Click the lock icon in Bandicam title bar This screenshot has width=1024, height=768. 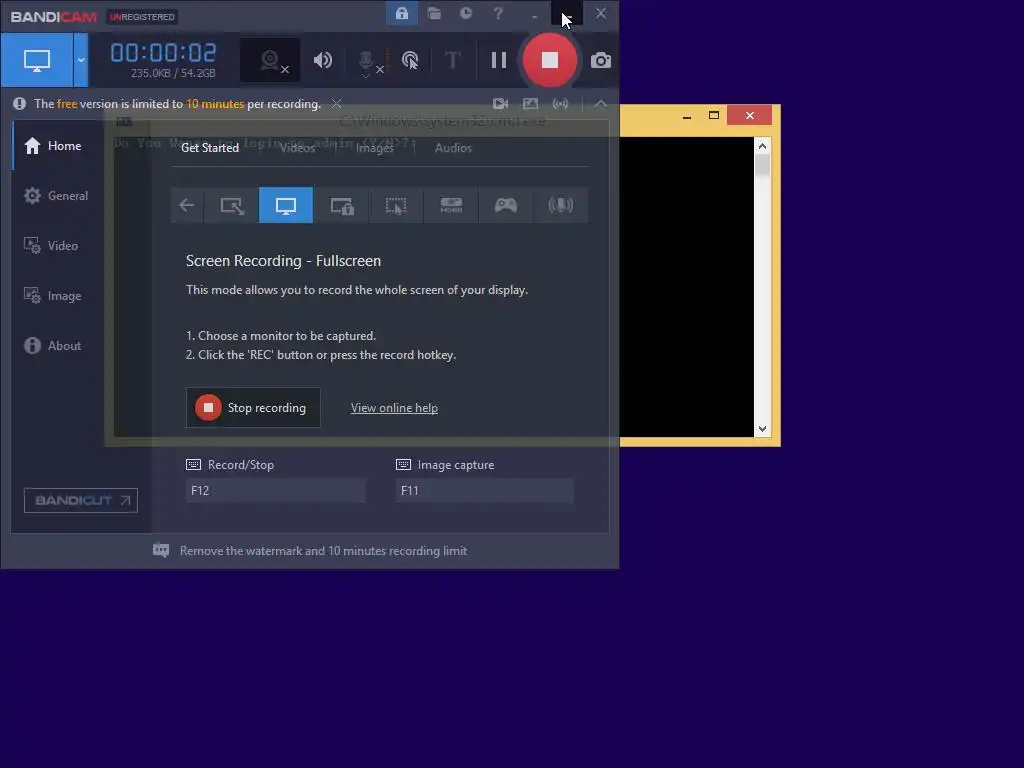click(x=402, y=13)
